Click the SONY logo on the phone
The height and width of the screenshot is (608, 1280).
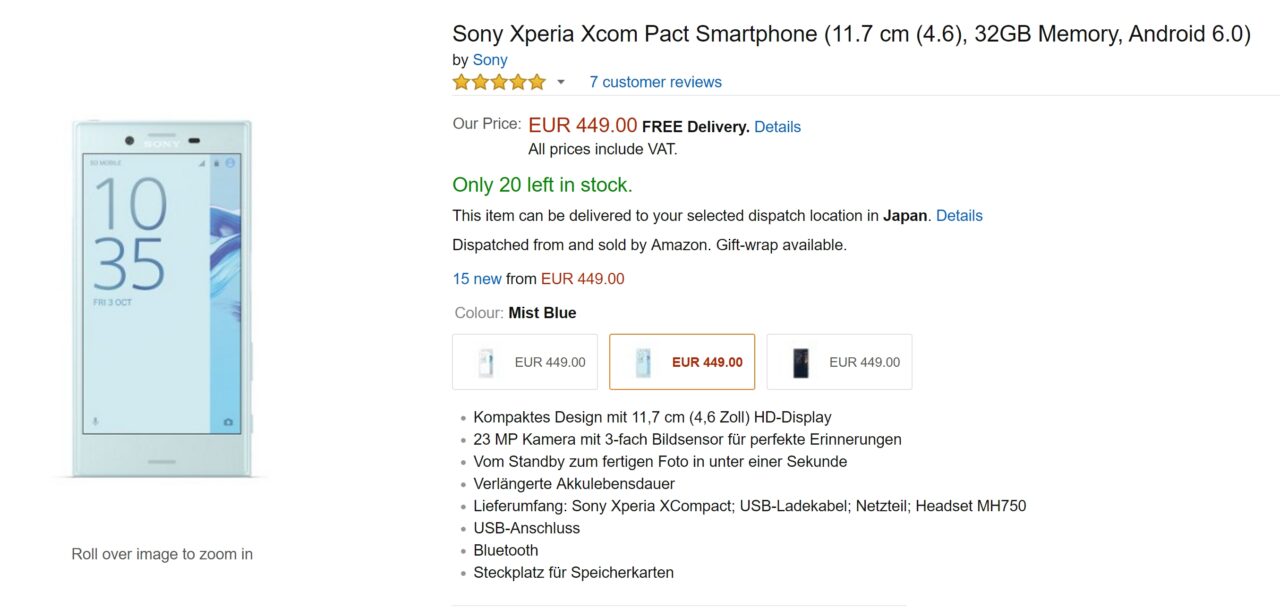161,144
